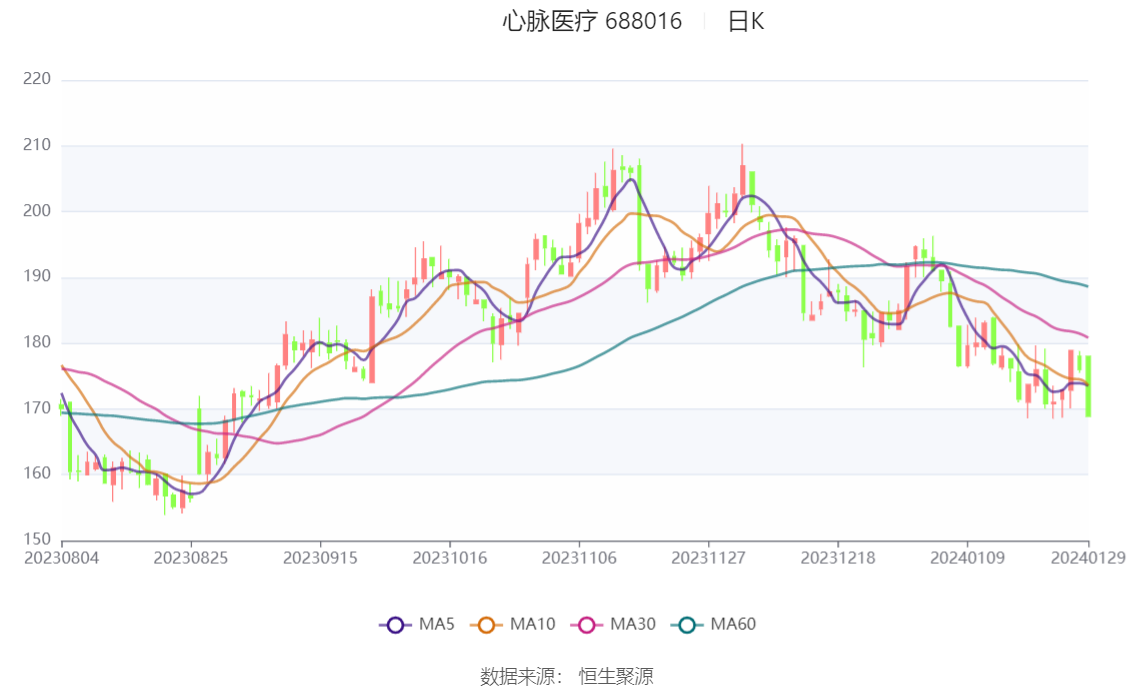This screenshot has width=1134, height=689.
Task: Click the 220 y-axis value label
Action: 35,79
